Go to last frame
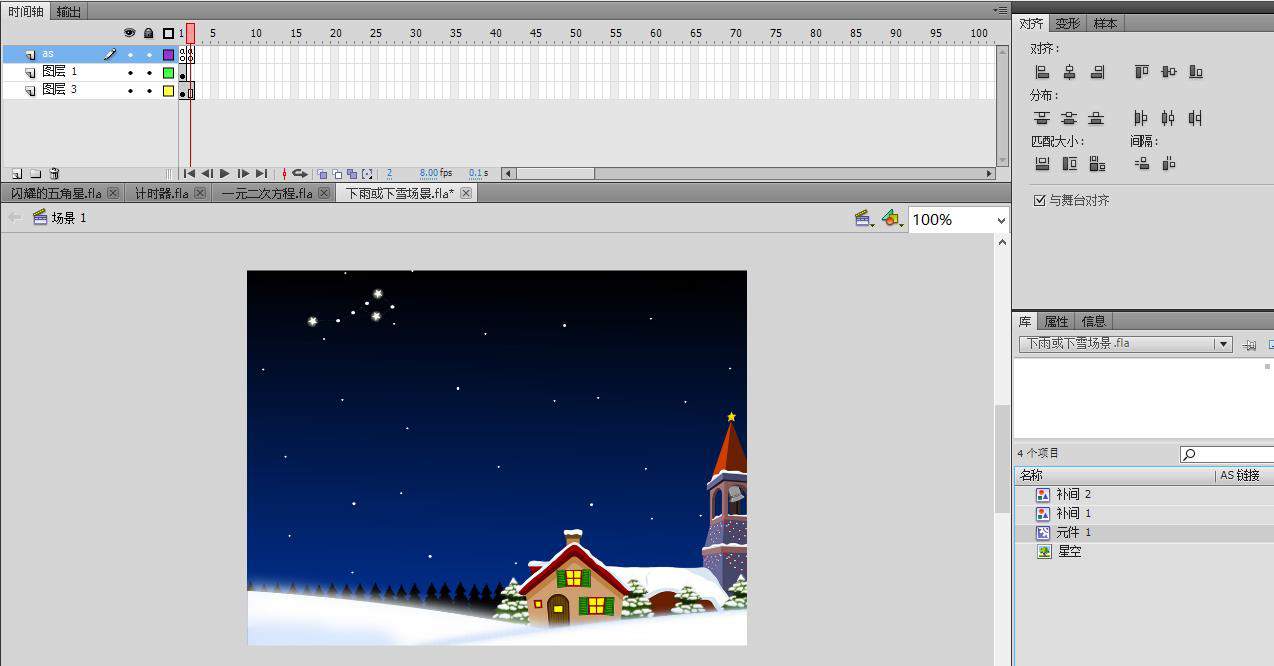 pos(261,174)
